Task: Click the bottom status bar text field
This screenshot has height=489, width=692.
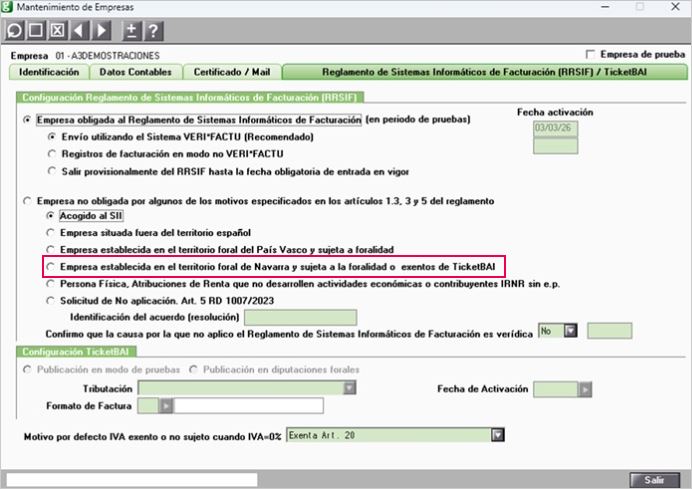Action: 132,480
